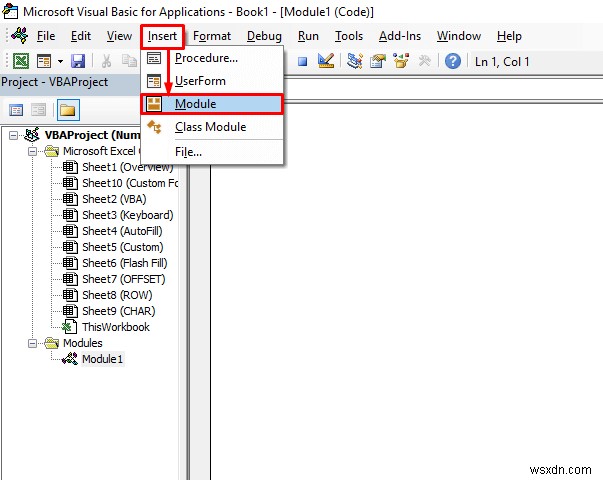Select Sheet2 (VBA) in project tree
Screen dimensions: 603x480
click(114, 199)
